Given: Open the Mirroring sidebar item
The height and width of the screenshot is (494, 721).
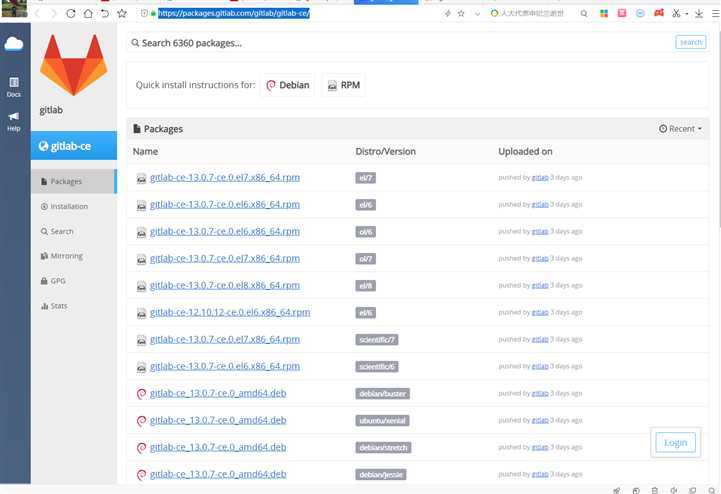Looking at the screenshot, I should click(62, 256).
